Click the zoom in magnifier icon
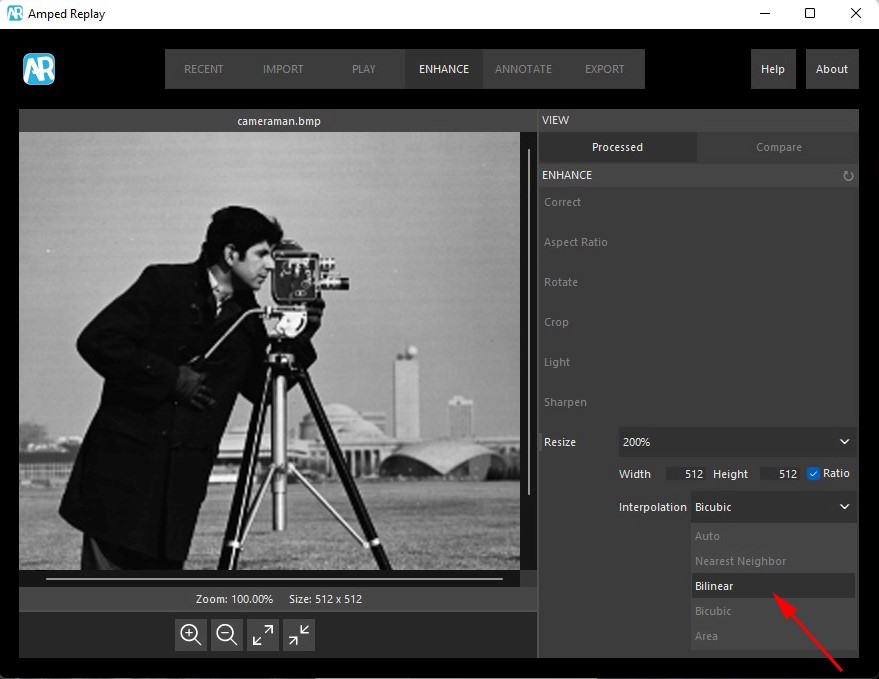The image size is (879, 679). (191, 634)
